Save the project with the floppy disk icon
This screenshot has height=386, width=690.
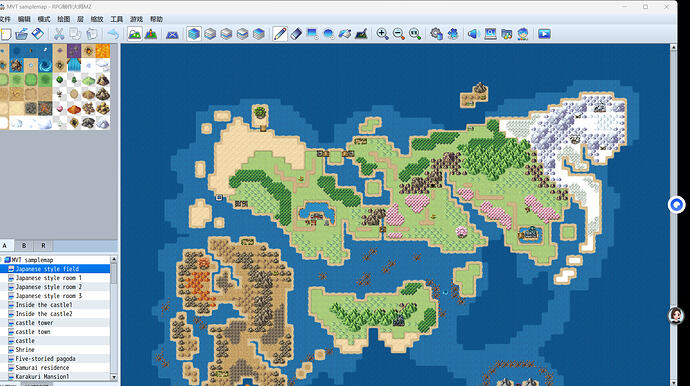[x=38, y=34]
